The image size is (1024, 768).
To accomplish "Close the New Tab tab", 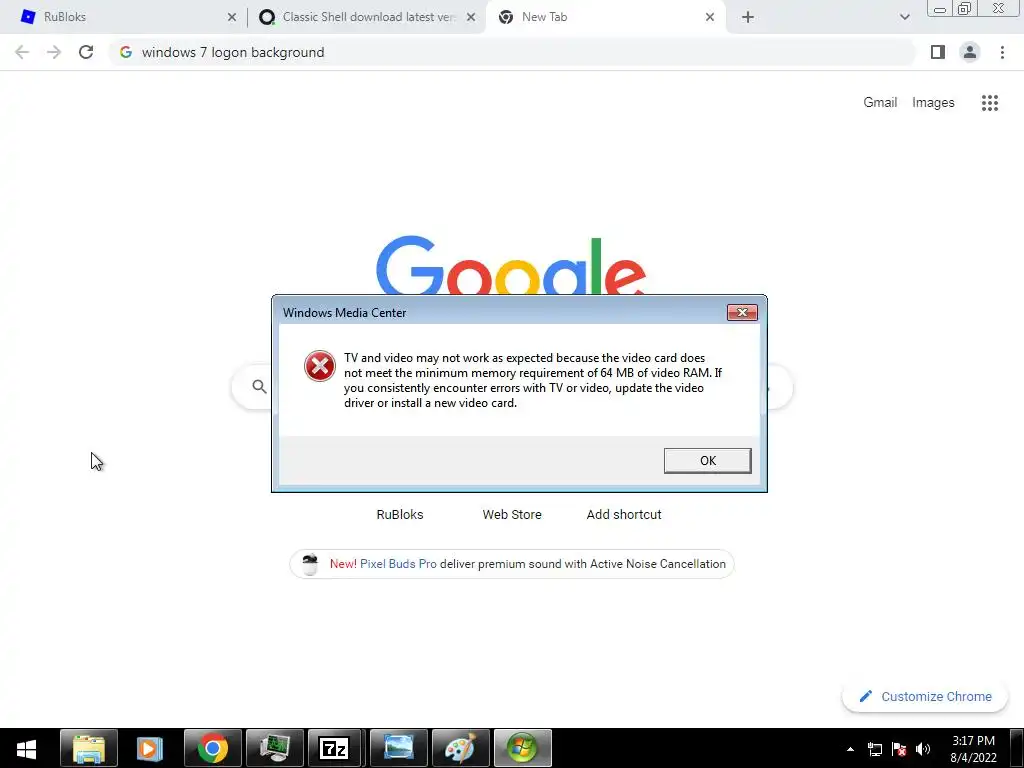I will pyautogui.click(x=710, y=17).
